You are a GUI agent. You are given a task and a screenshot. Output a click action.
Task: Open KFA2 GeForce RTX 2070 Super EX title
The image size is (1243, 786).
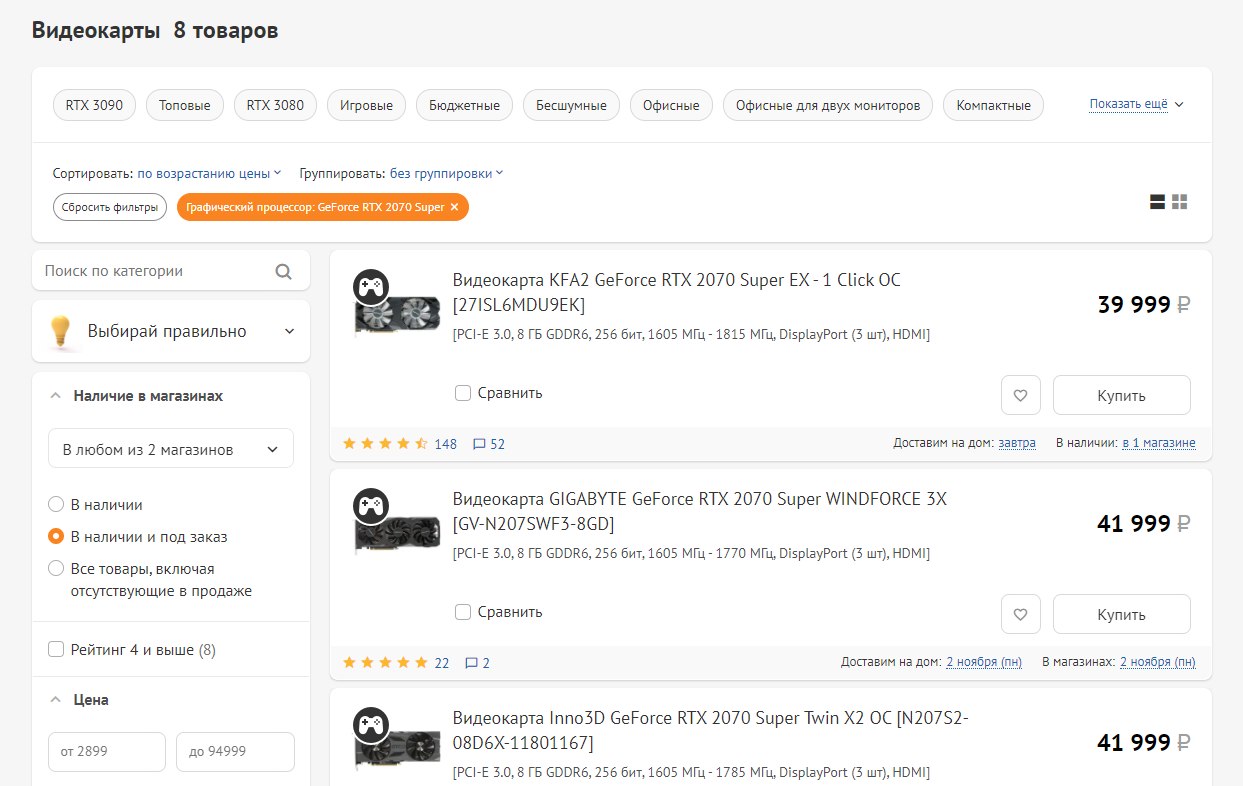(677, 292)
